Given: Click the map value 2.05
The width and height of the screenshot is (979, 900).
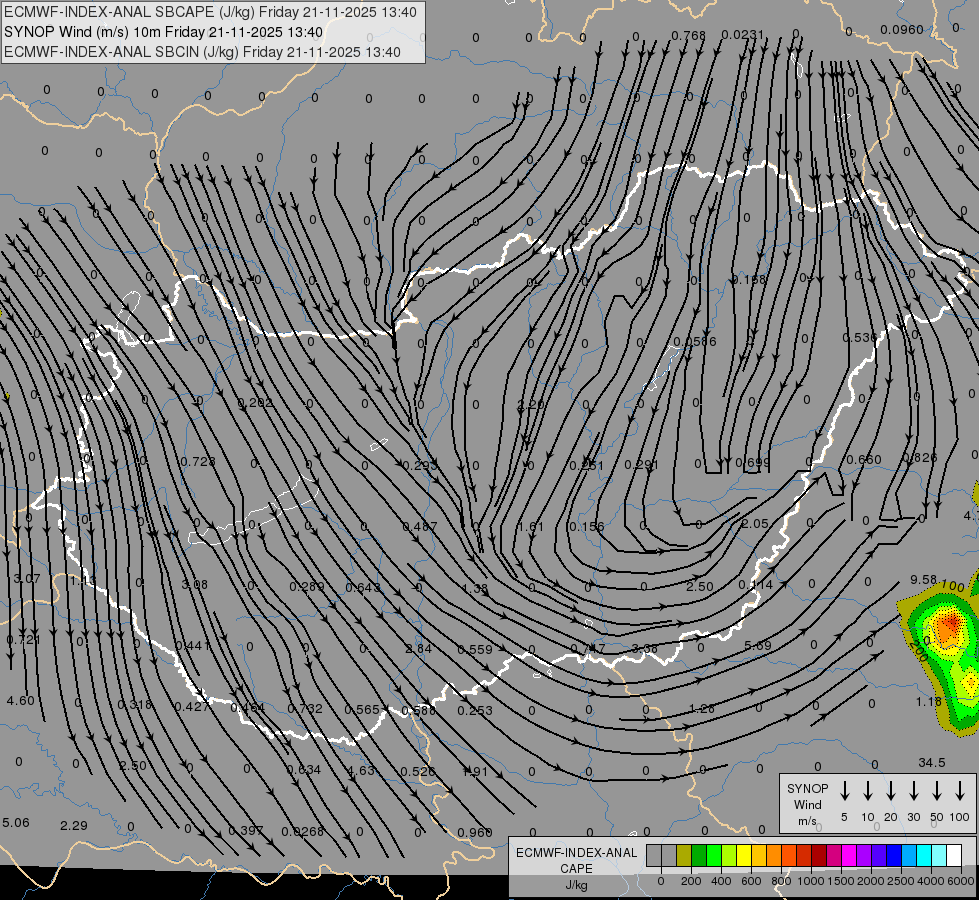Looking at the screenshot, I should point(755,523).
